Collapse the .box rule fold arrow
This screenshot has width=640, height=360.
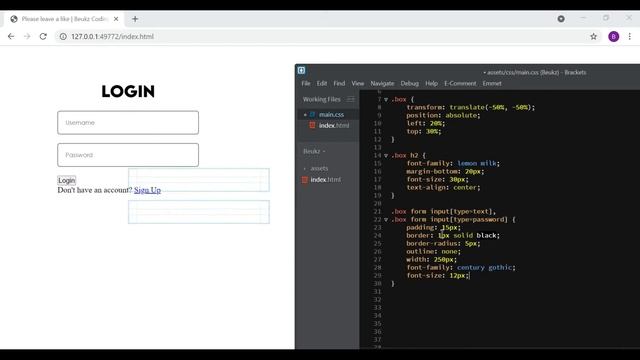(386, 100)
